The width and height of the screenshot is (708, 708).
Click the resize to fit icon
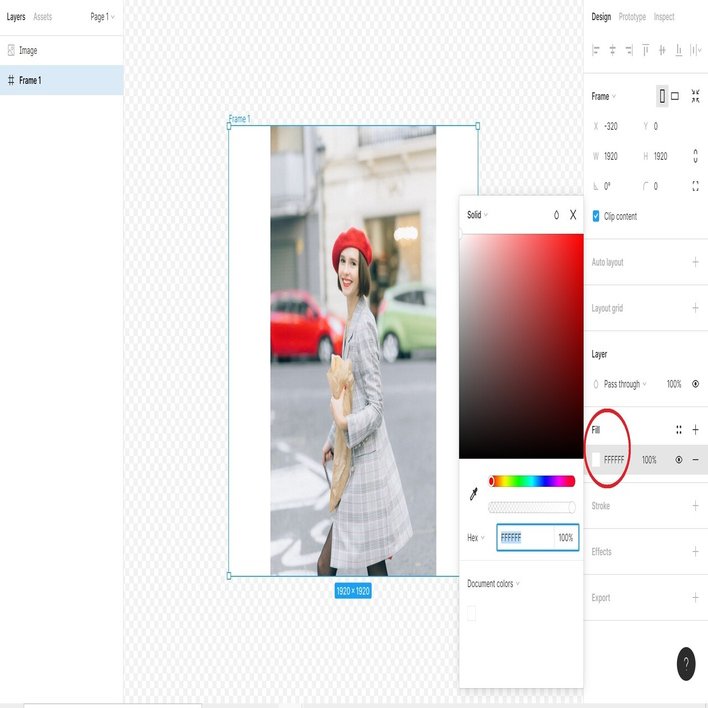pos(695,96)
